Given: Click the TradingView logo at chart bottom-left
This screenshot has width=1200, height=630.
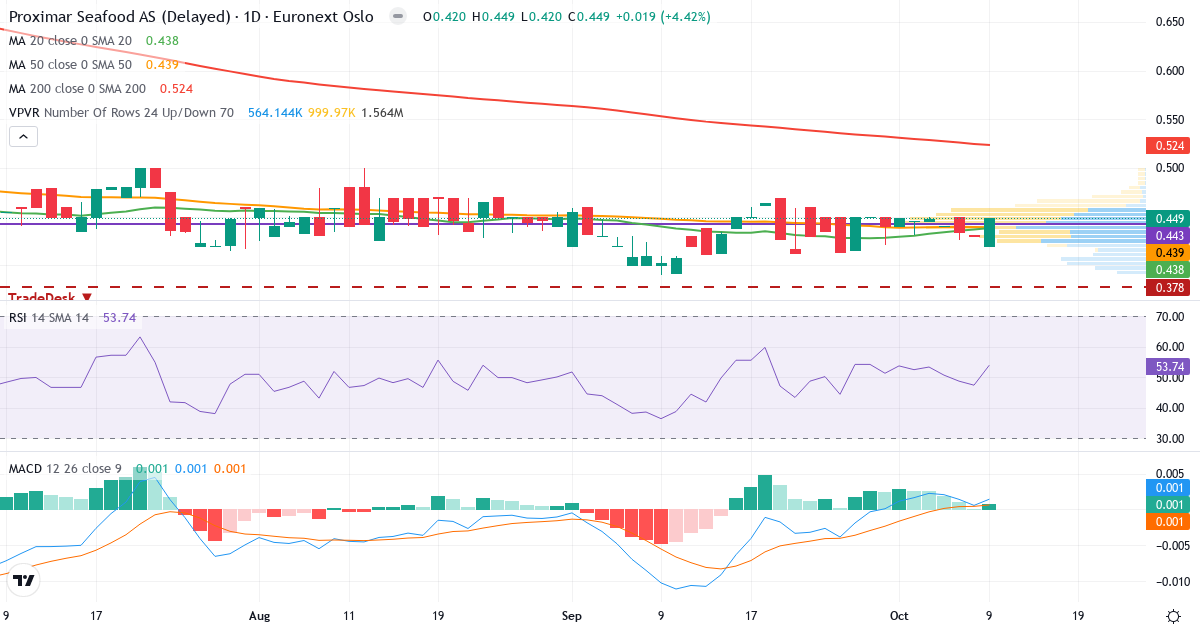Looking at the screenshot, I should pos(25,580).
